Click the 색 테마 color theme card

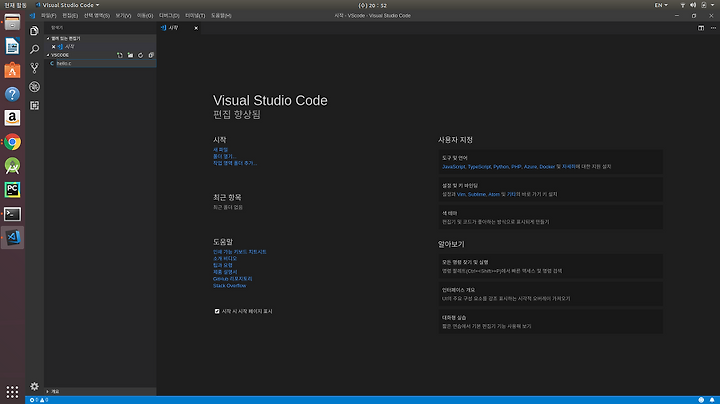[551, 217]
